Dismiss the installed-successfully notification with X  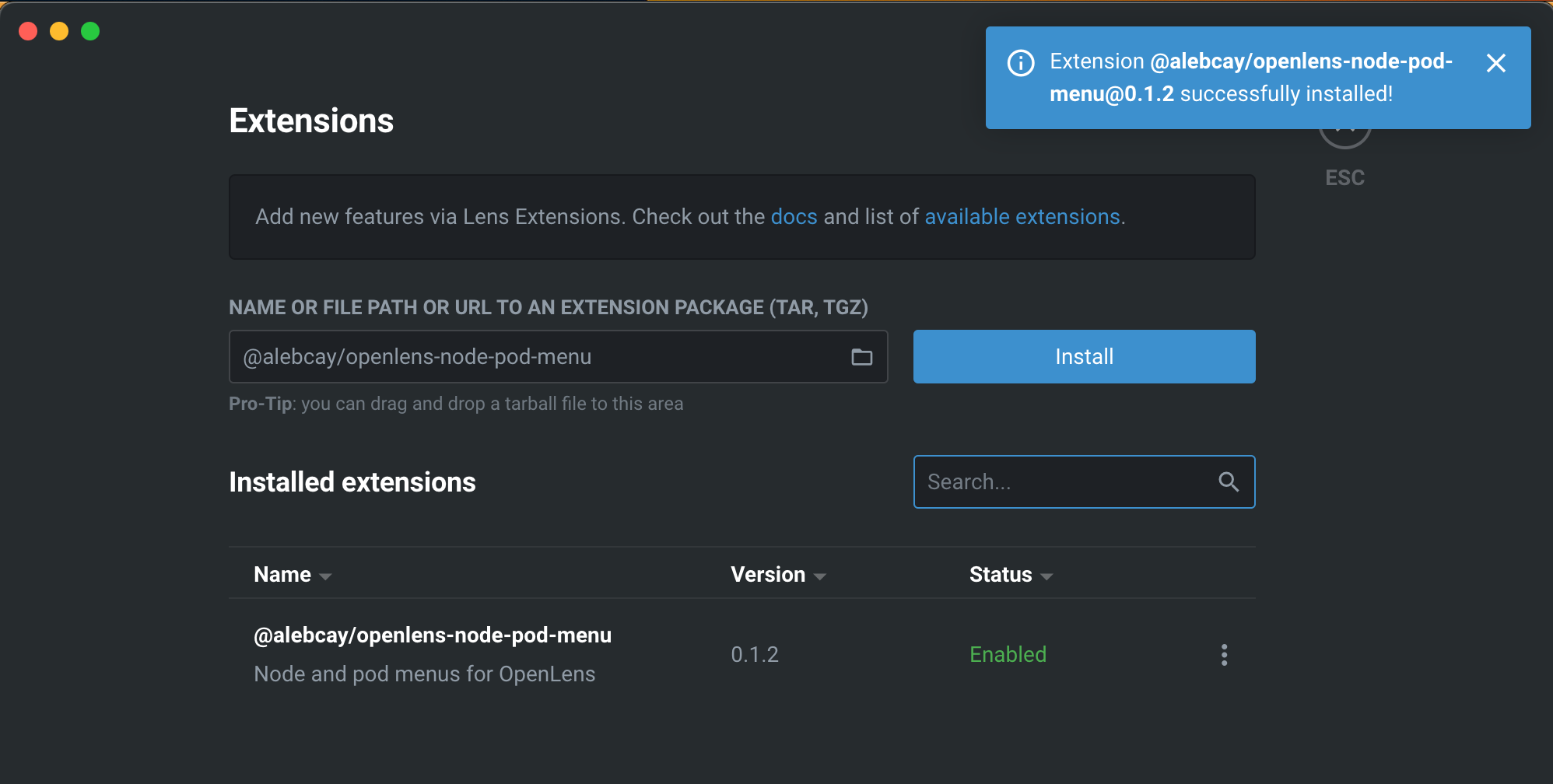[x=1495, y=63]
